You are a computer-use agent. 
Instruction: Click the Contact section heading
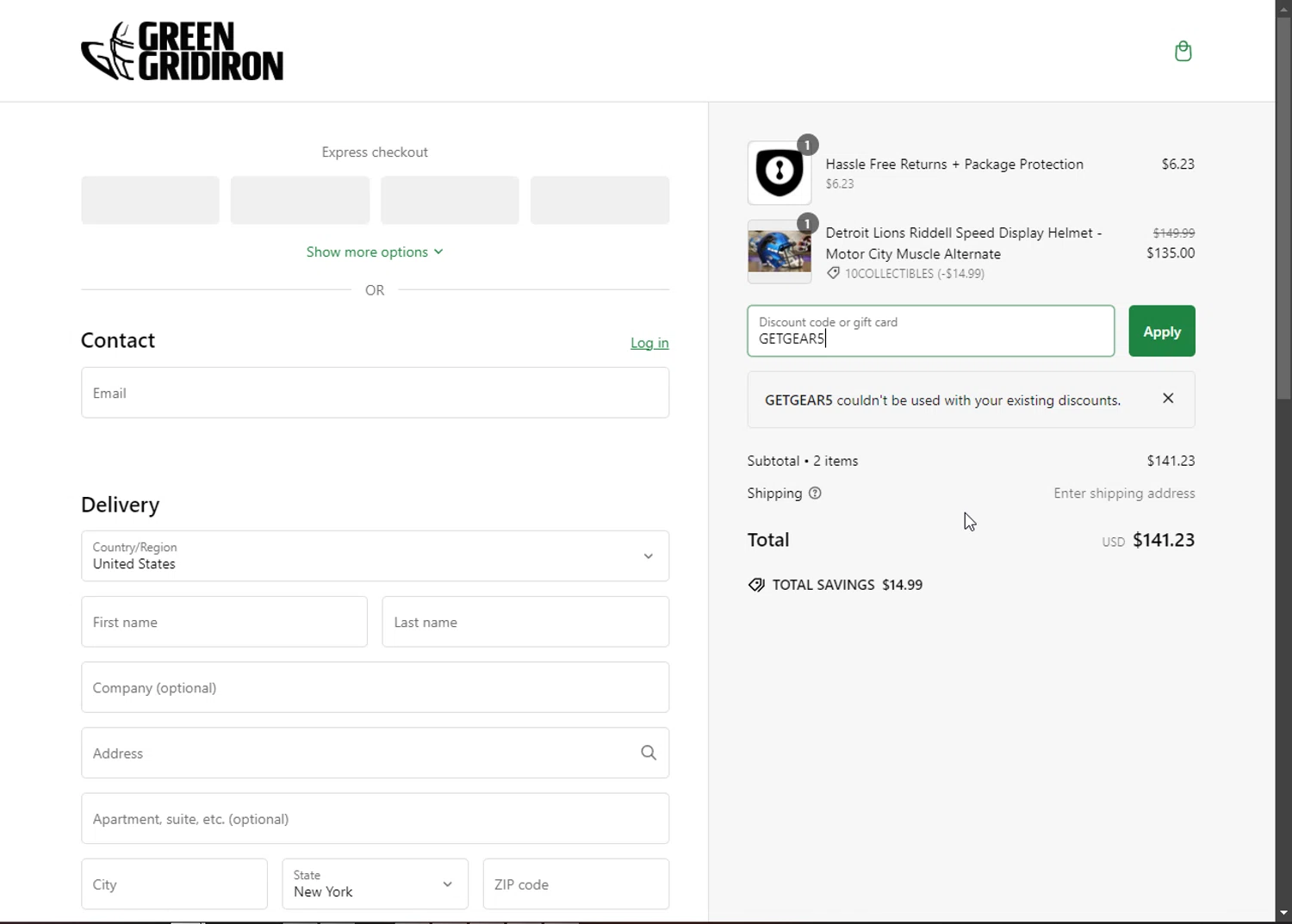[118, 340]
